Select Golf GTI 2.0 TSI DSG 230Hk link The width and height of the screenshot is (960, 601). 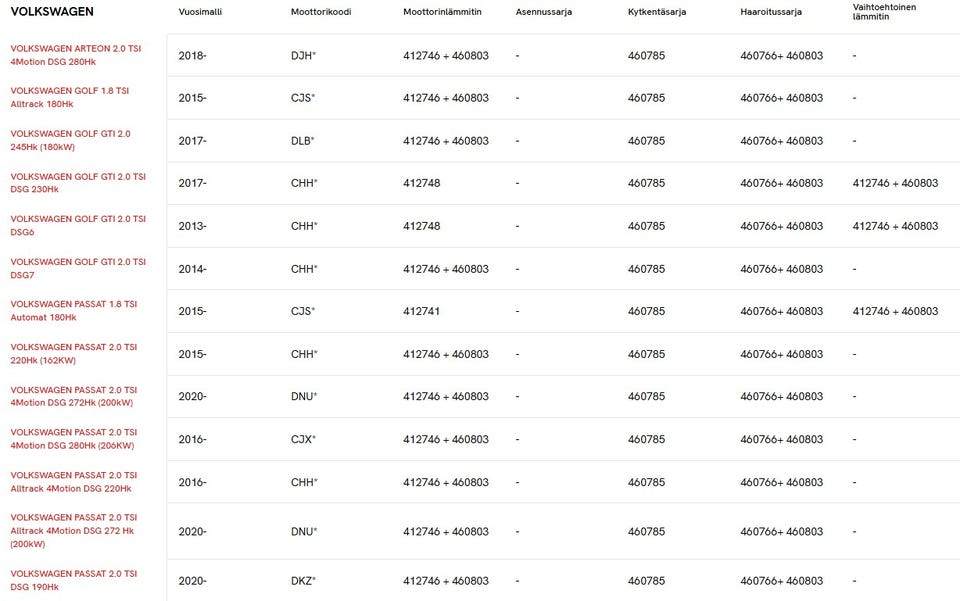coord(78,182)
